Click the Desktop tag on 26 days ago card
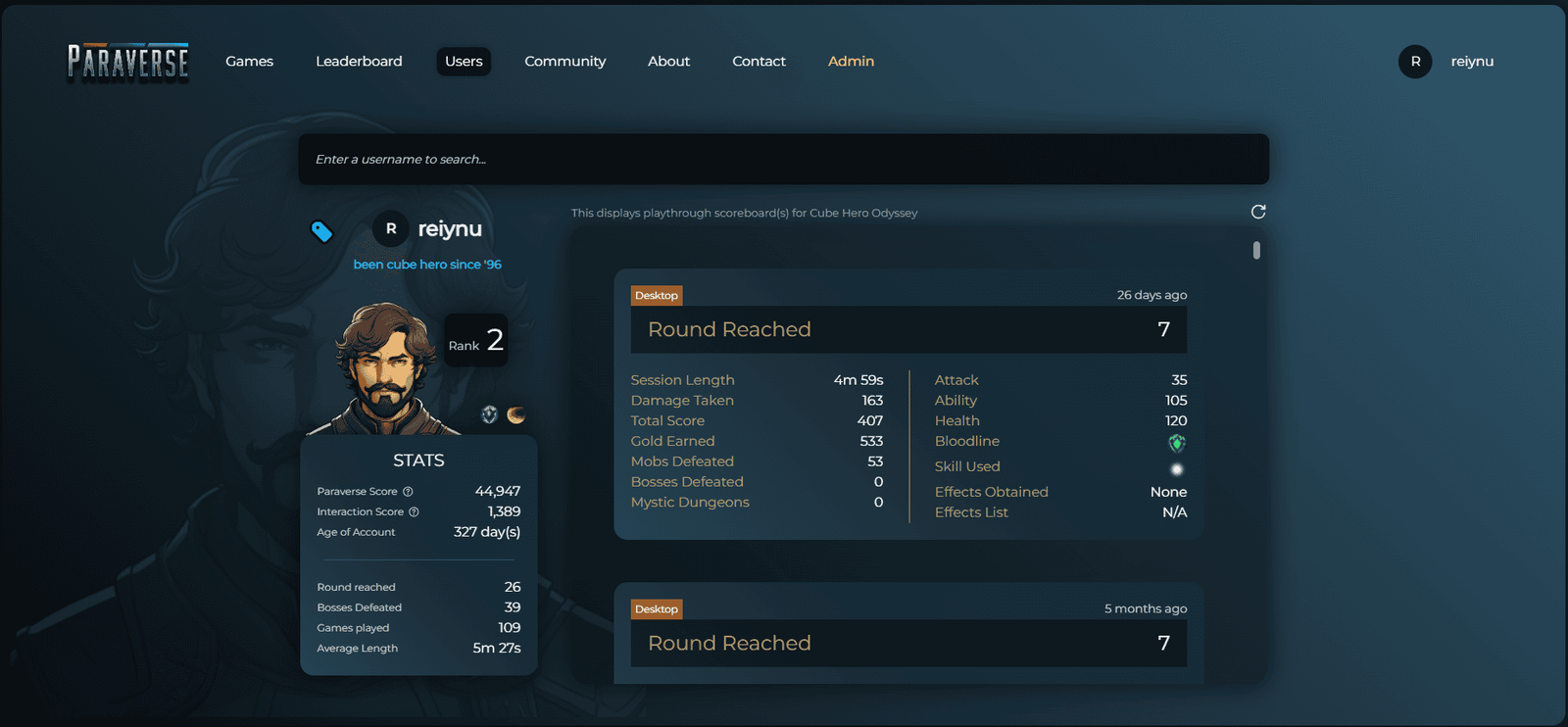The image size is (1568, 727). tap(657, 295)
